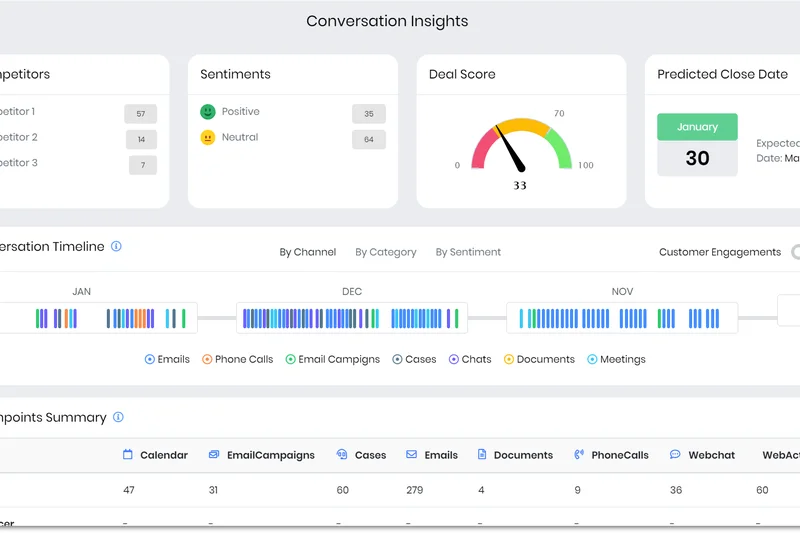800x533 pixels.
Task: Click the EmailCampaigns column icon
Action: (214, 455)
